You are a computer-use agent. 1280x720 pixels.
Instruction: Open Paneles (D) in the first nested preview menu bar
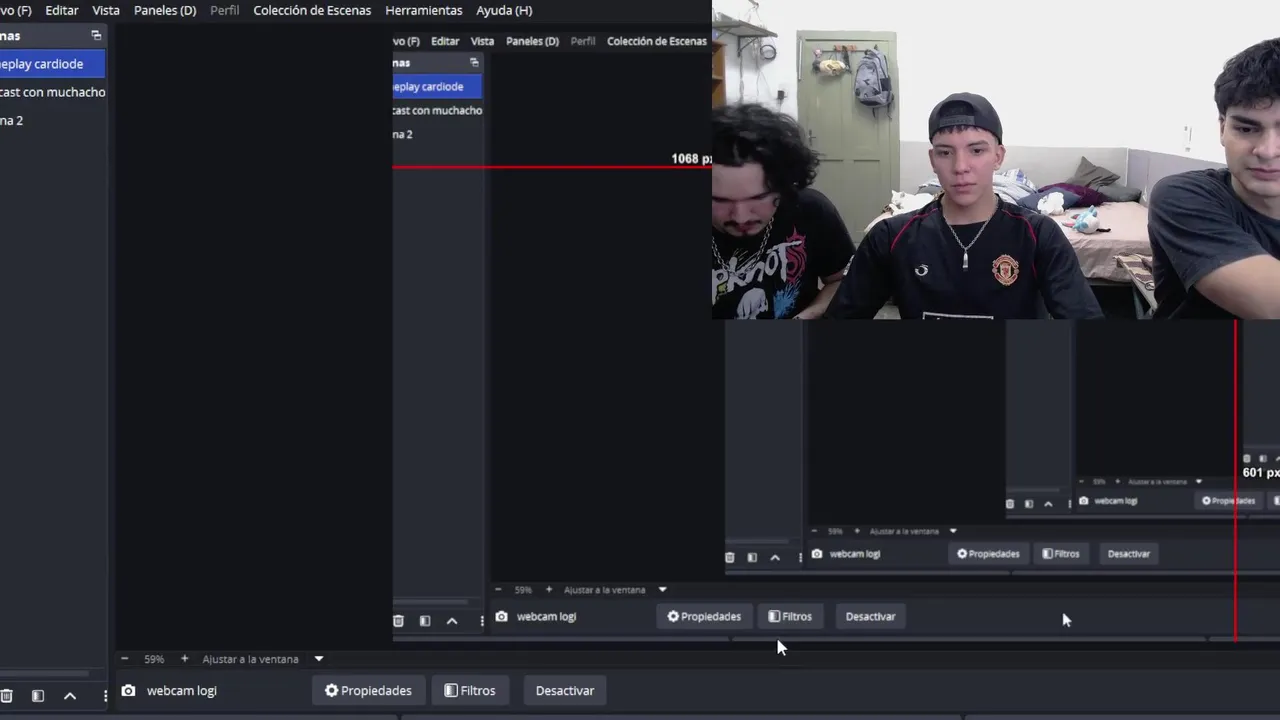point(532,41)
